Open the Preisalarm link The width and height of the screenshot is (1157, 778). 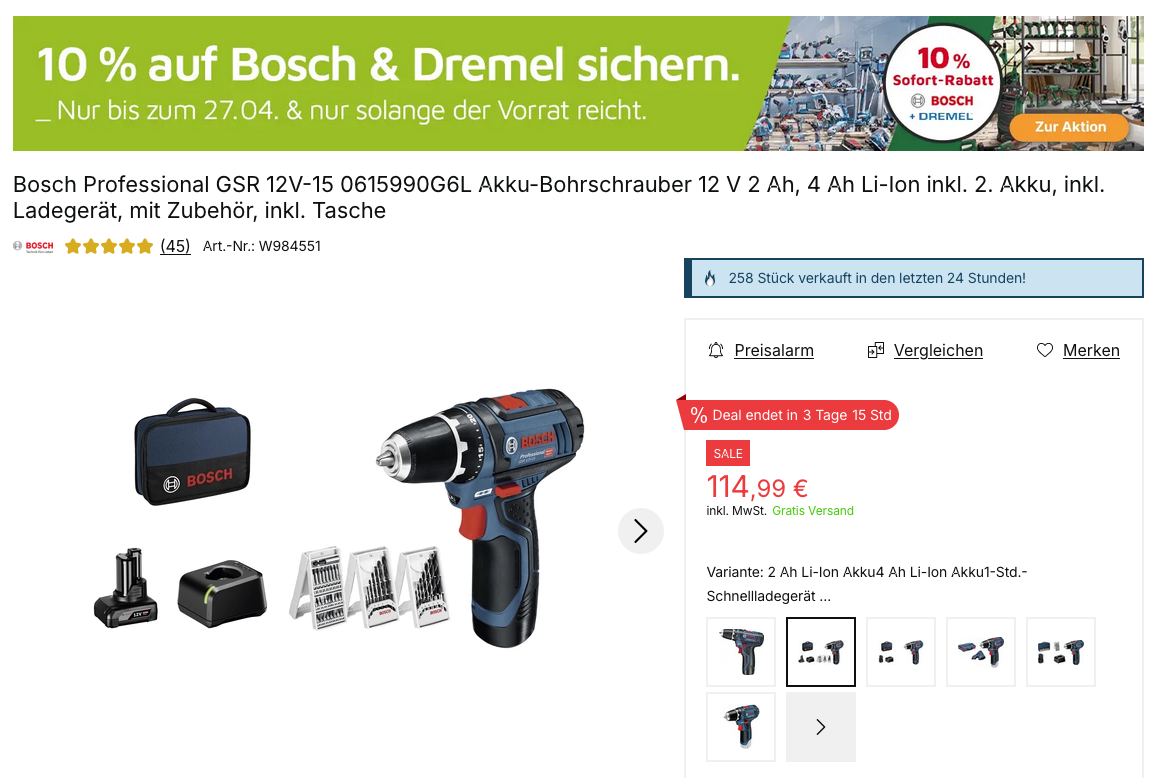point(773,351)
